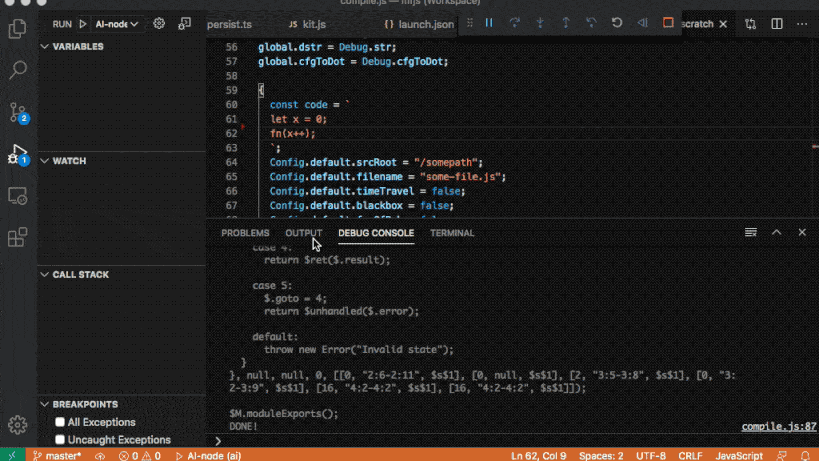This screenshot has height=461, width=819.
Task: Click Step Into in debug toolbar
Action: (x=540, y=23)
